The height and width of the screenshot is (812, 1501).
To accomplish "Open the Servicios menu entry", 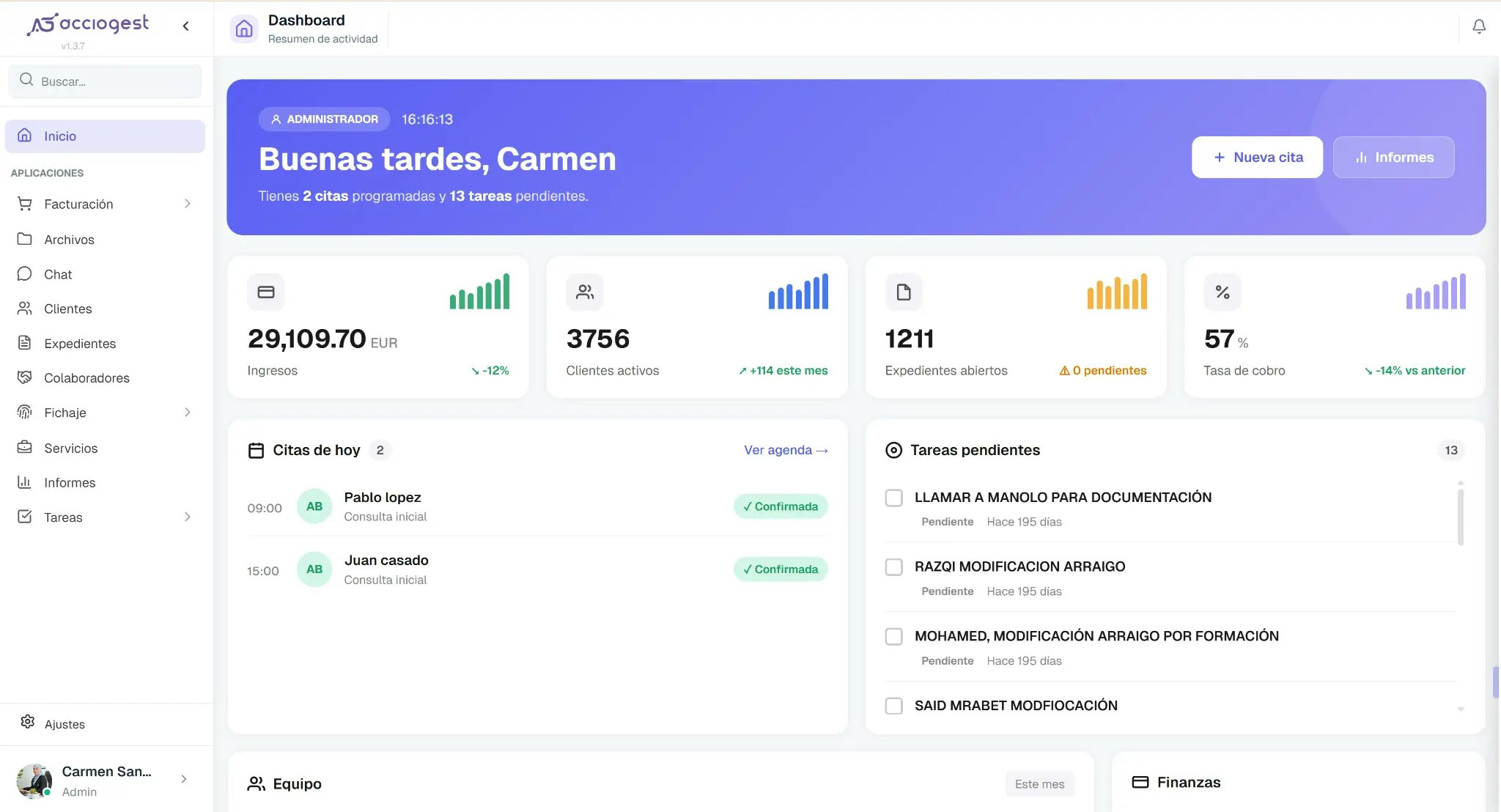I will [71, 448].
